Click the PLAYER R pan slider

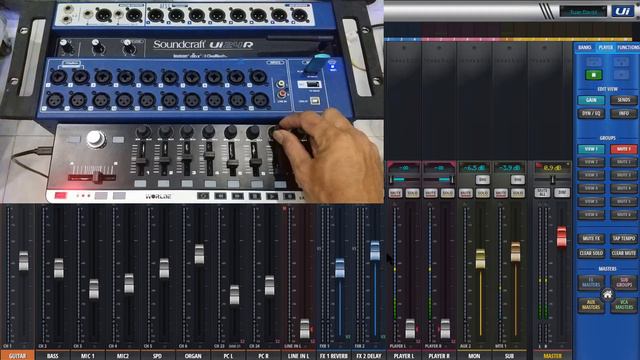439,180
